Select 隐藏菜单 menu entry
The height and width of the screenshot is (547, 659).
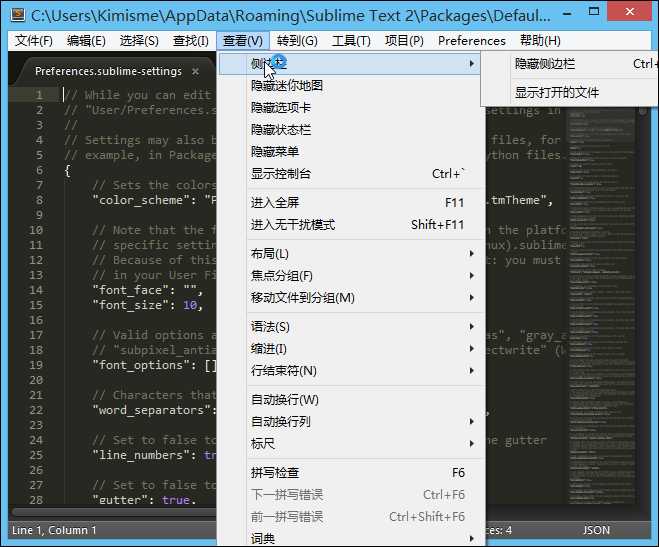(352, 151)
